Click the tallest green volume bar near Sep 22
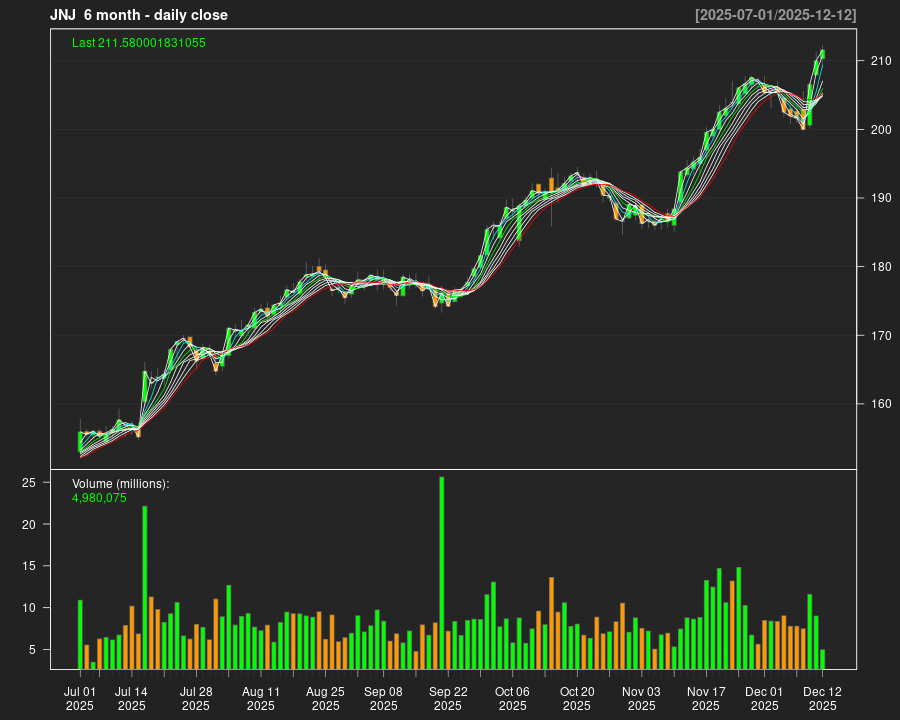The height and width of the screenshot is (720, 900). coord(442,572)
